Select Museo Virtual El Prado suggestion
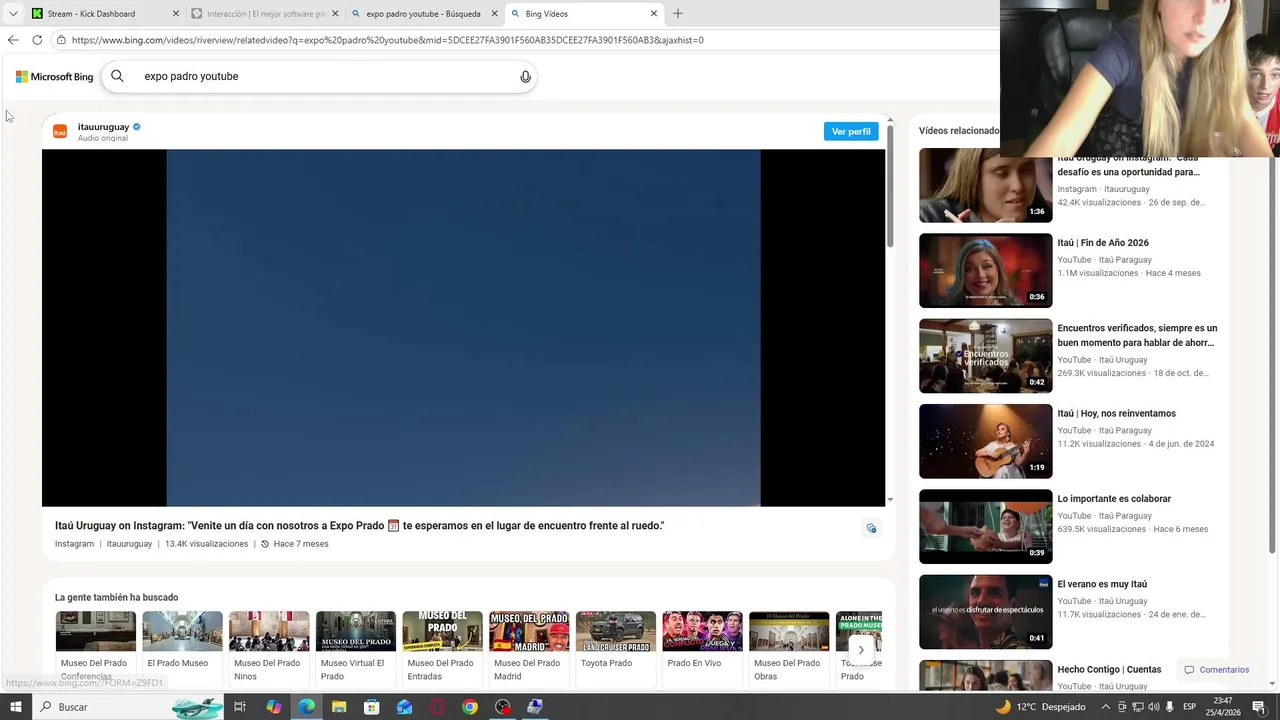Viewport: 1280px width, 720px height. coord(355,646)
